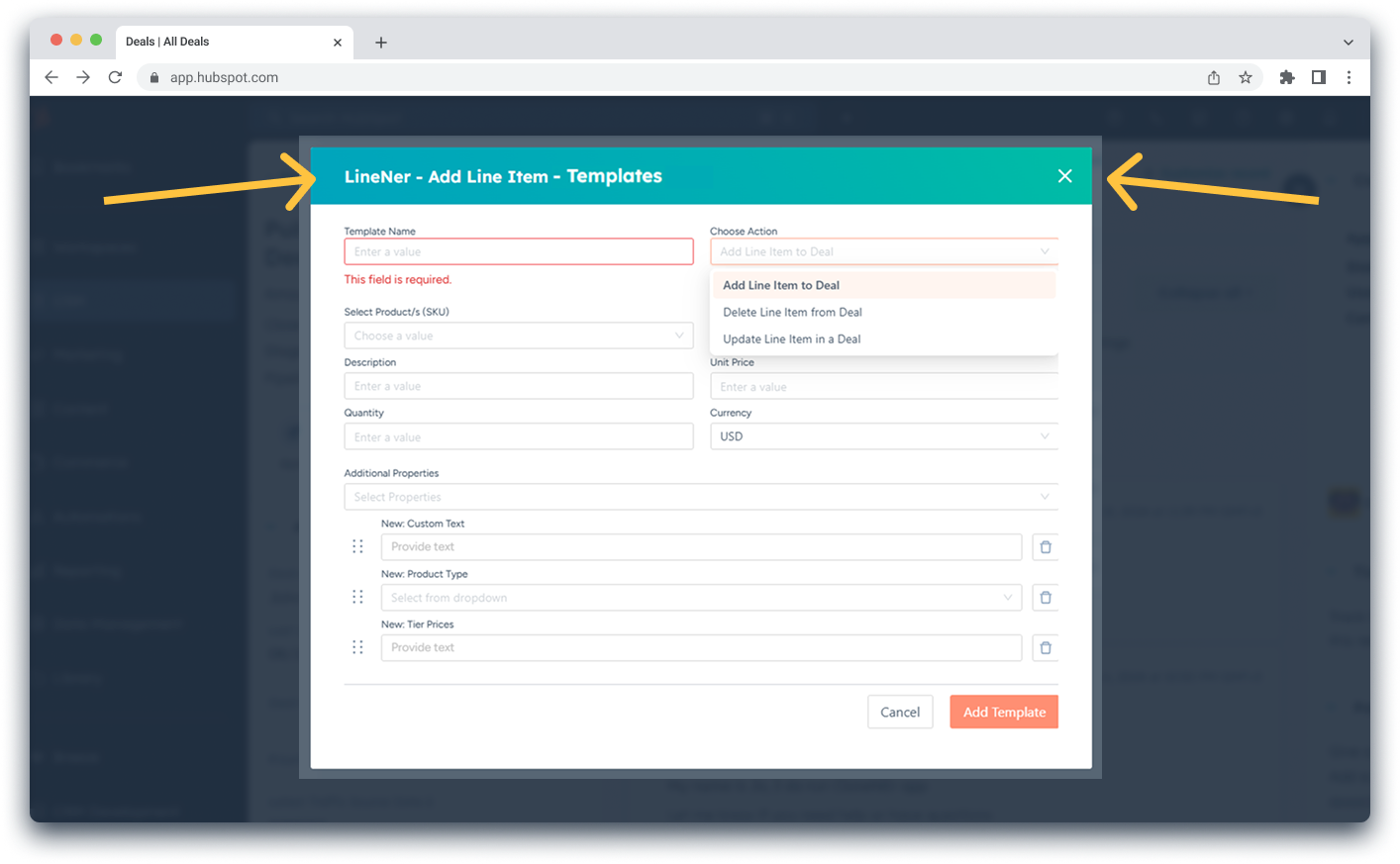Focus the Template Name field

click(519, 252)
